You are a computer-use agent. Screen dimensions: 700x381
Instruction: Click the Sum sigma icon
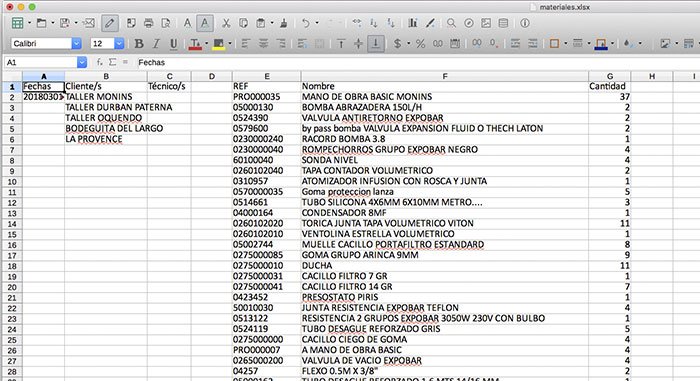pos(112,63)
